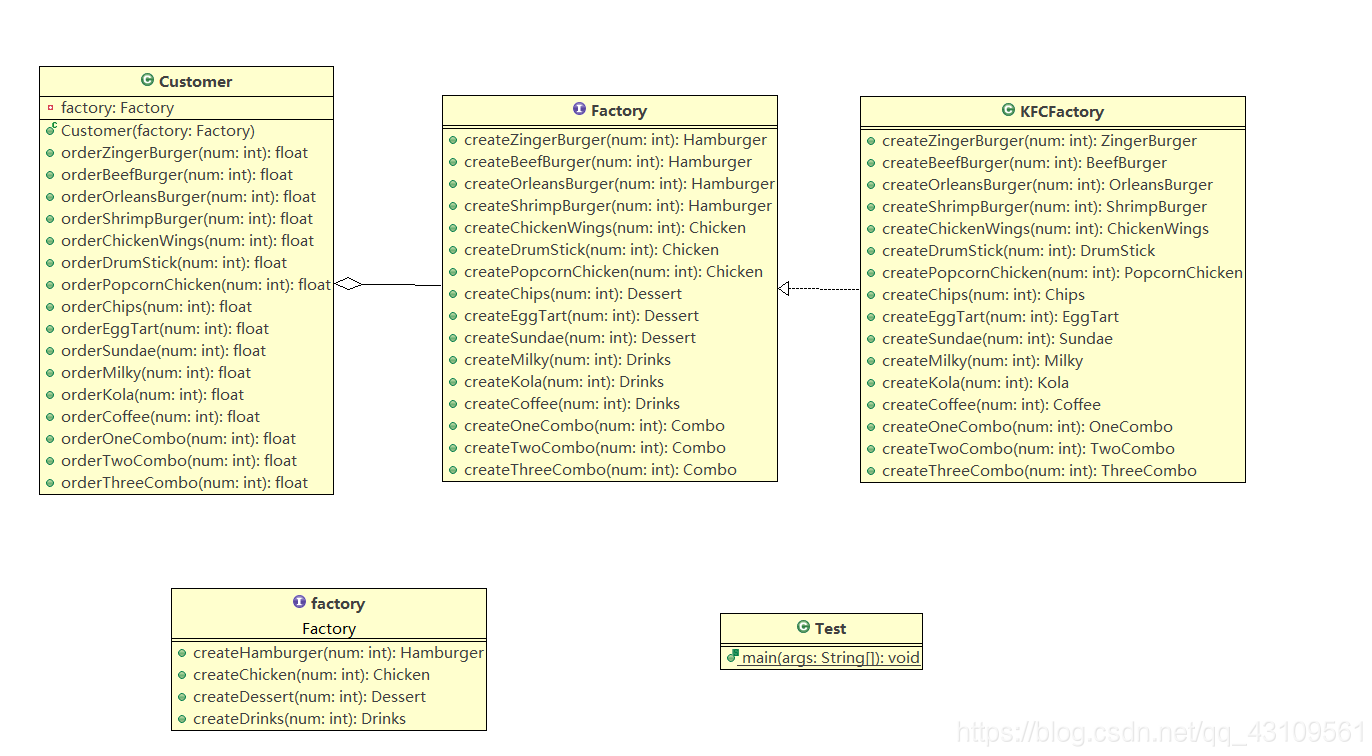Click the green dot beside orderCoffee
The width and height of the screenshot is (1372, 756).
50,417
